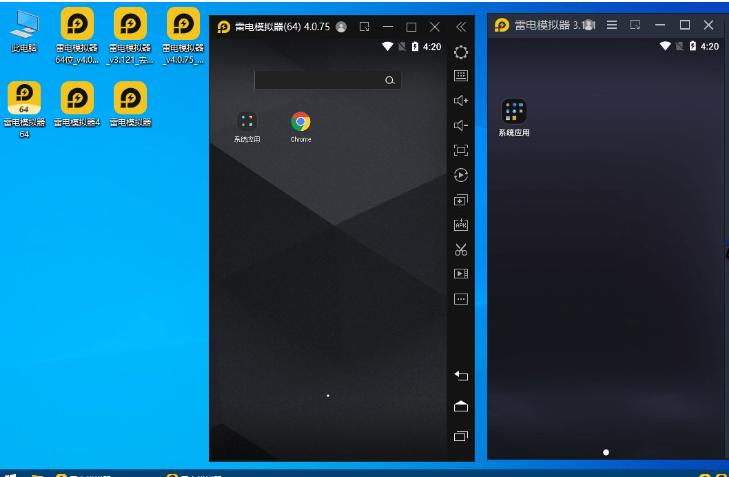The image size is (729, 477).
Task: Click the Wi-Fi status icon in 4.0.75 emulator
Action: pyautogui.click(x=387, y=46)
